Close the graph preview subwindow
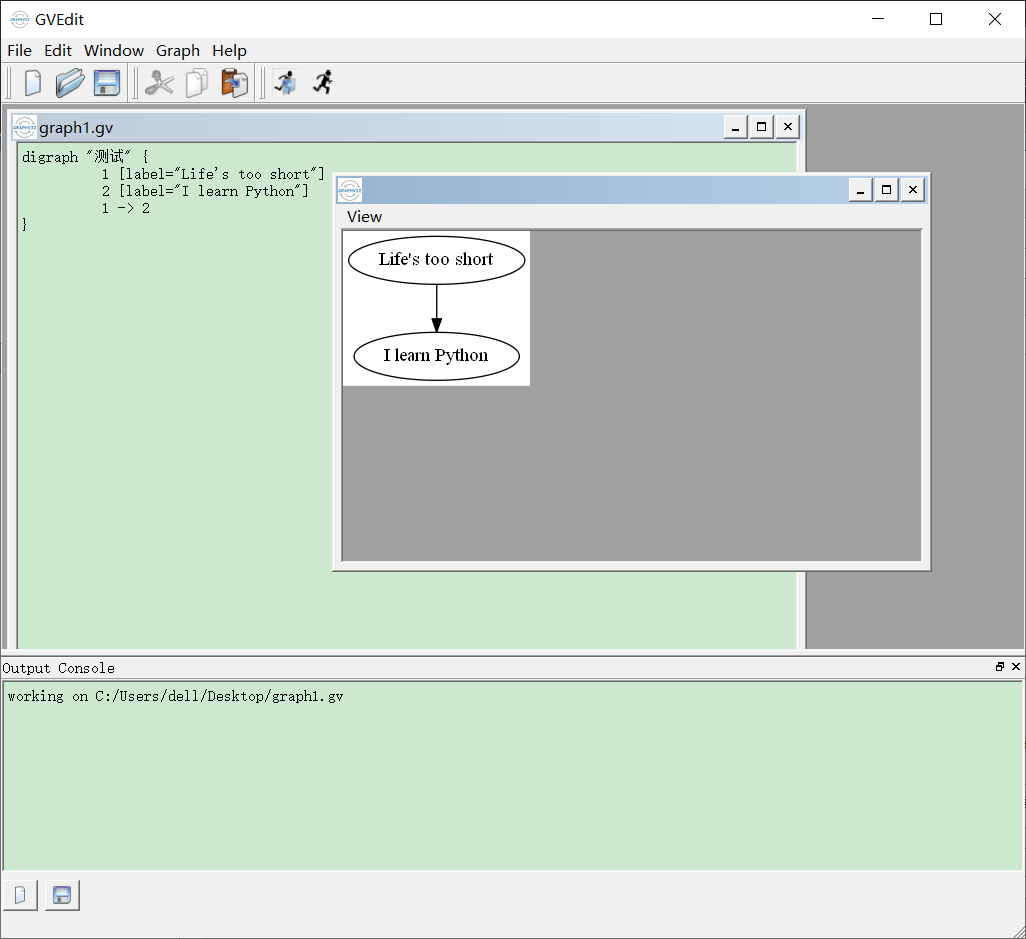1026x939 pixels. pos(912,190)
